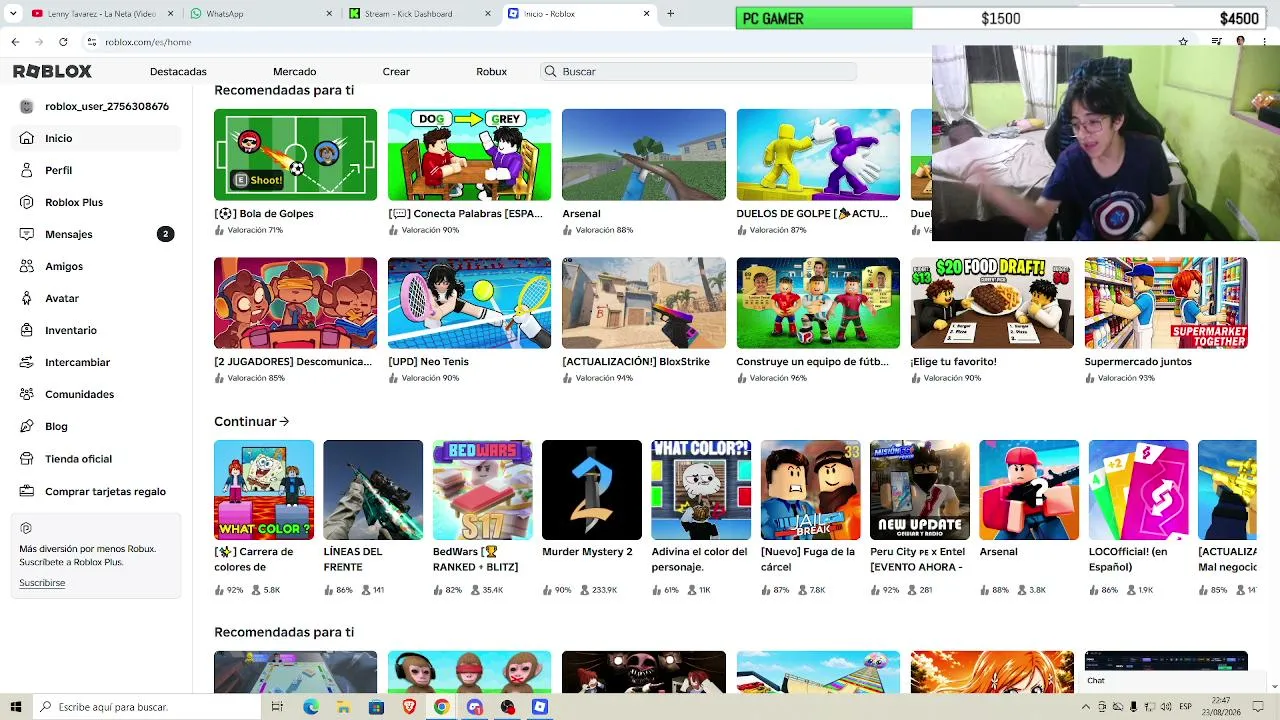Open Murder Mystery 2 title link
The height and width of the screenshot is (720, 1280).
(587, 552)
